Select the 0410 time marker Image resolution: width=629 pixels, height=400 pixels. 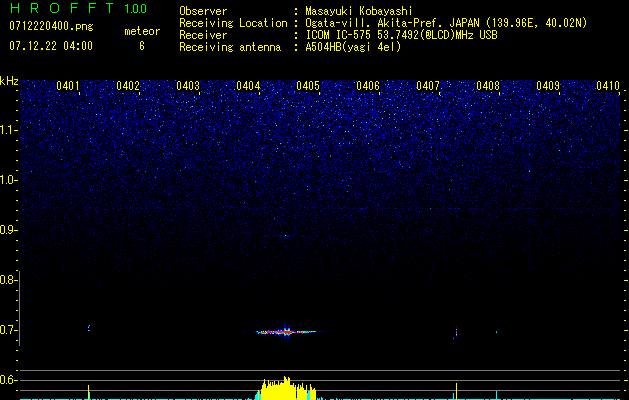607,86
